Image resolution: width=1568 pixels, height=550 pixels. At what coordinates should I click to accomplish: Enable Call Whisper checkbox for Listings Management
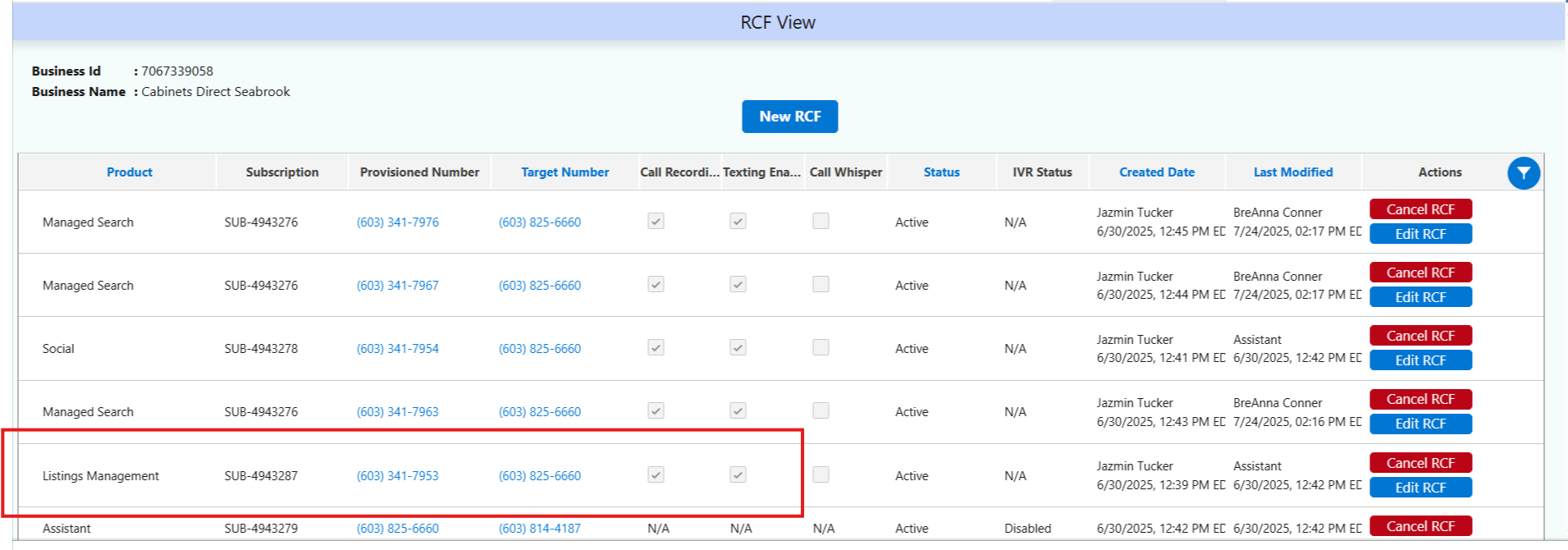(821, 475)
